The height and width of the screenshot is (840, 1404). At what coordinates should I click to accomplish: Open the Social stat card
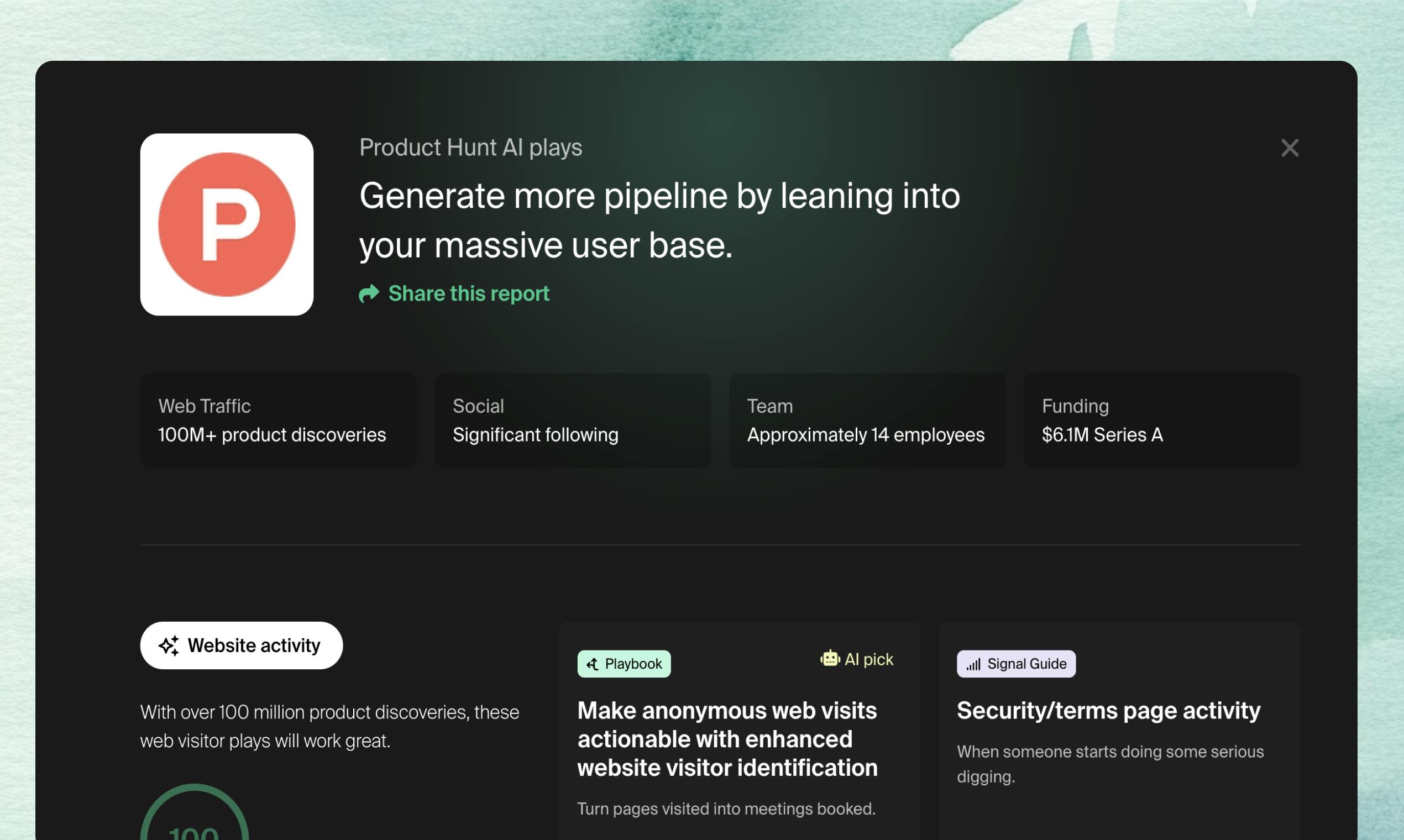coord(572,420)
